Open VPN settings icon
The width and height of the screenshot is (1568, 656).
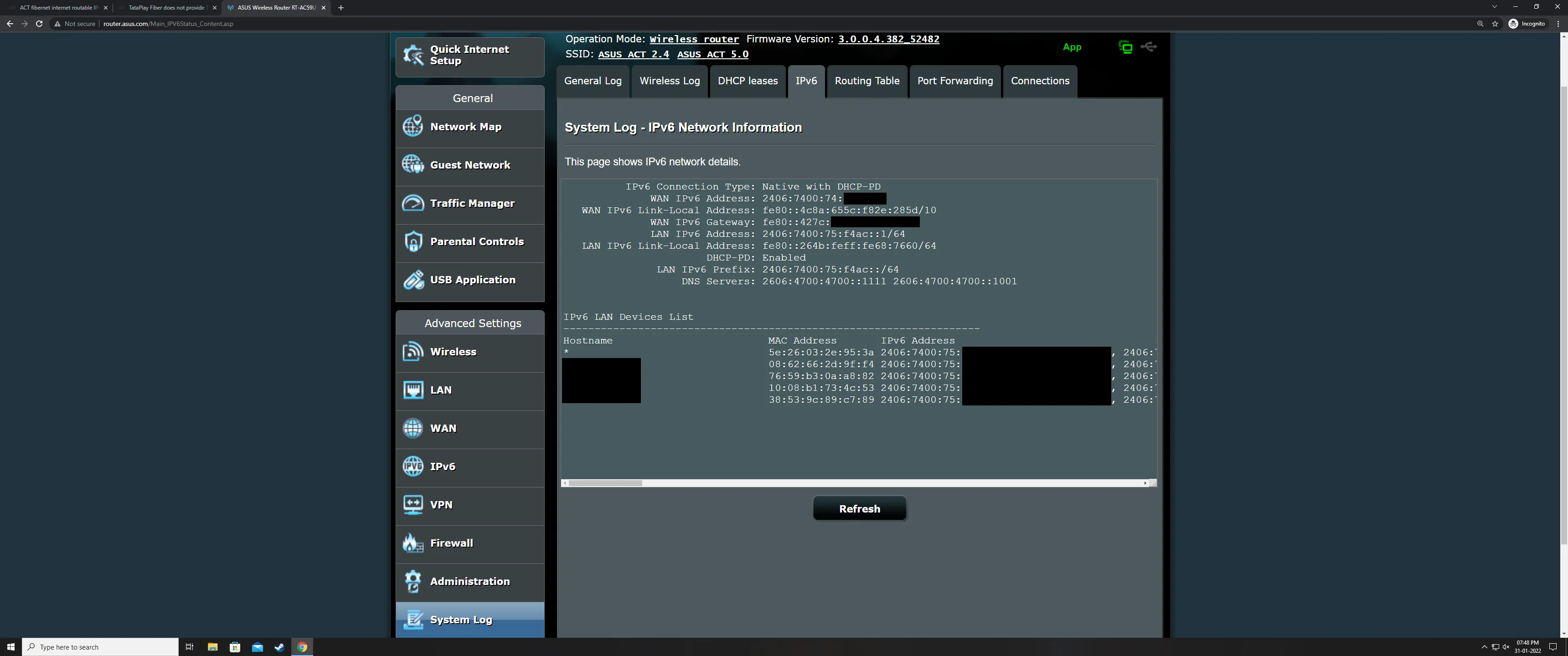(413, 504)
